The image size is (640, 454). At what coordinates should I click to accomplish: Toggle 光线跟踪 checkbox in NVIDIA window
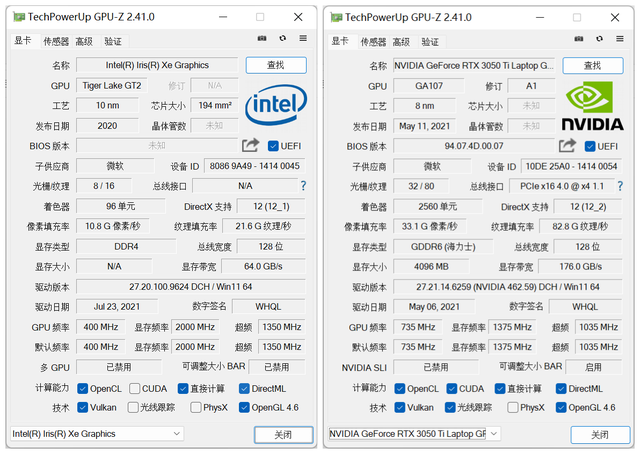(450, 407)
